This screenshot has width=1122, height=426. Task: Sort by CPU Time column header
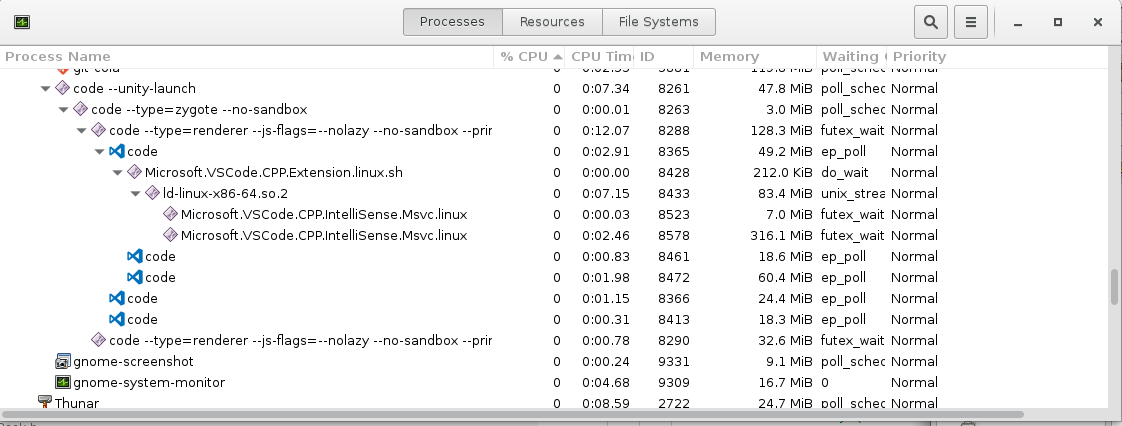[600, 57]
